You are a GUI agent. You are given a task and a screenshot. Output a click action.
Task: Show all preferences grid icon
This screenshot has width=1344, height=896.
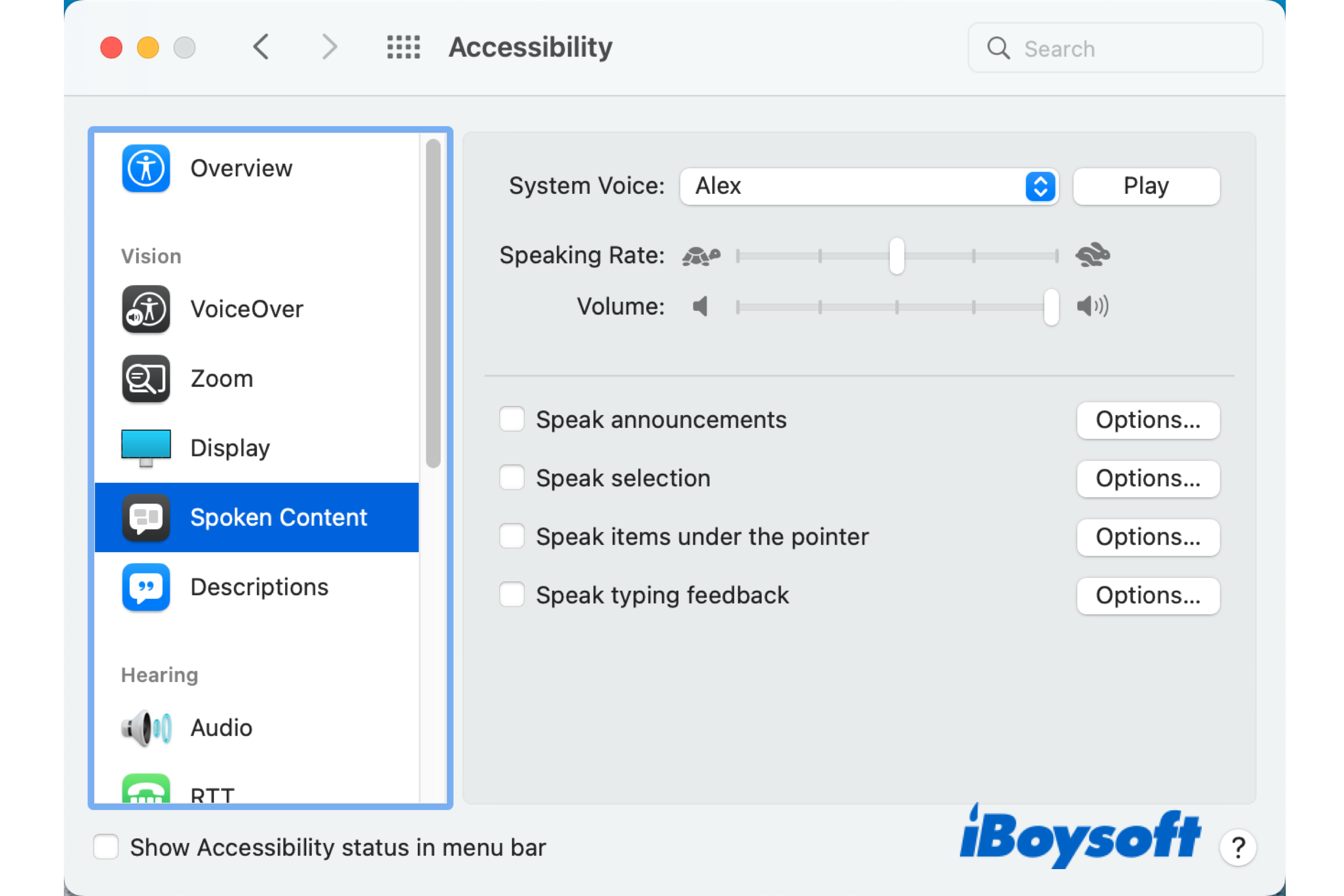pyautogui.click(x=403, y=47)
